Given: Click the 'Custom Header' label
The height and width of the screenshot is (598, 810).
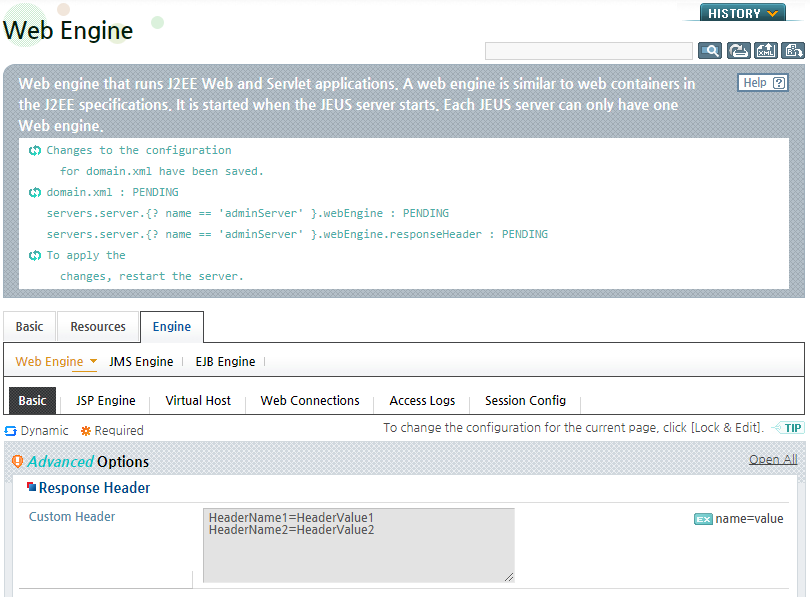Looking at the screenshot, I should click(x=72, y=516).
